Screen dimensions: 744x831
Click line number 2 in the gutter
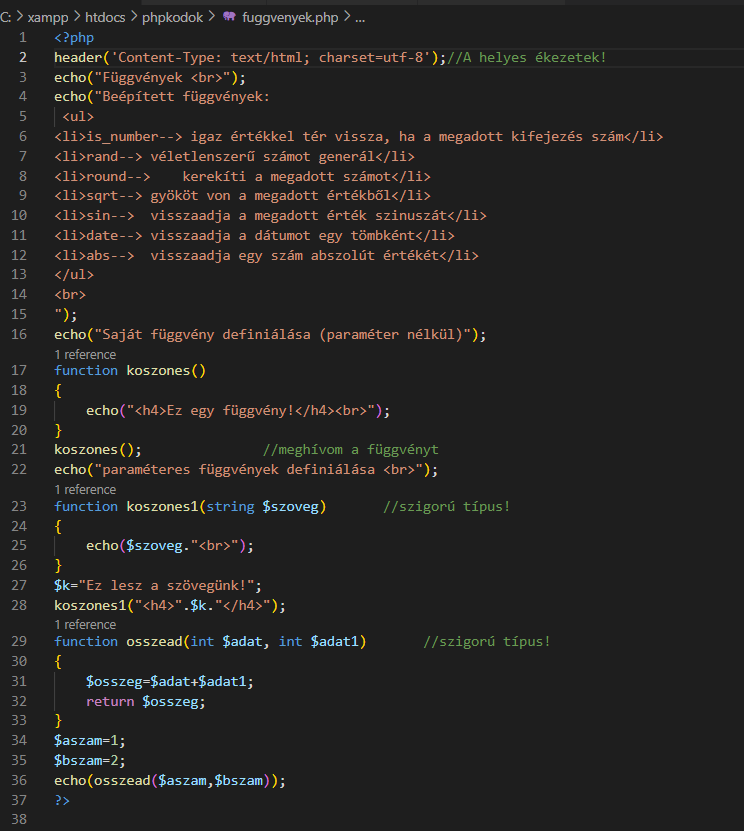coord(23,57)
